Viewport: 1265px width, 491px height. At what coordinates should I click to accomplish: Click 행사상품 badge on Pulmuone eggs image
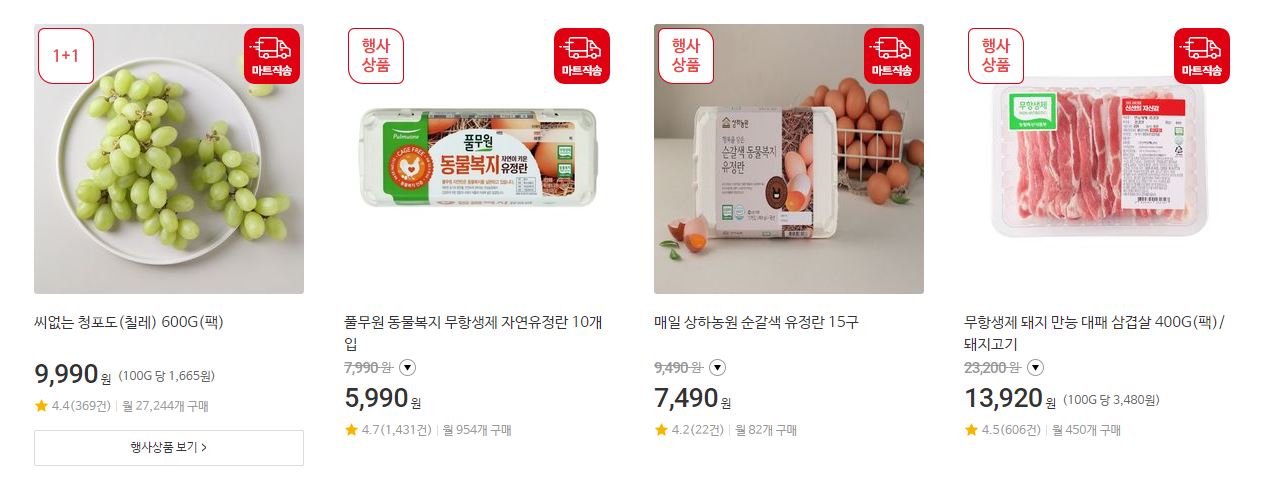click(376, 56)
